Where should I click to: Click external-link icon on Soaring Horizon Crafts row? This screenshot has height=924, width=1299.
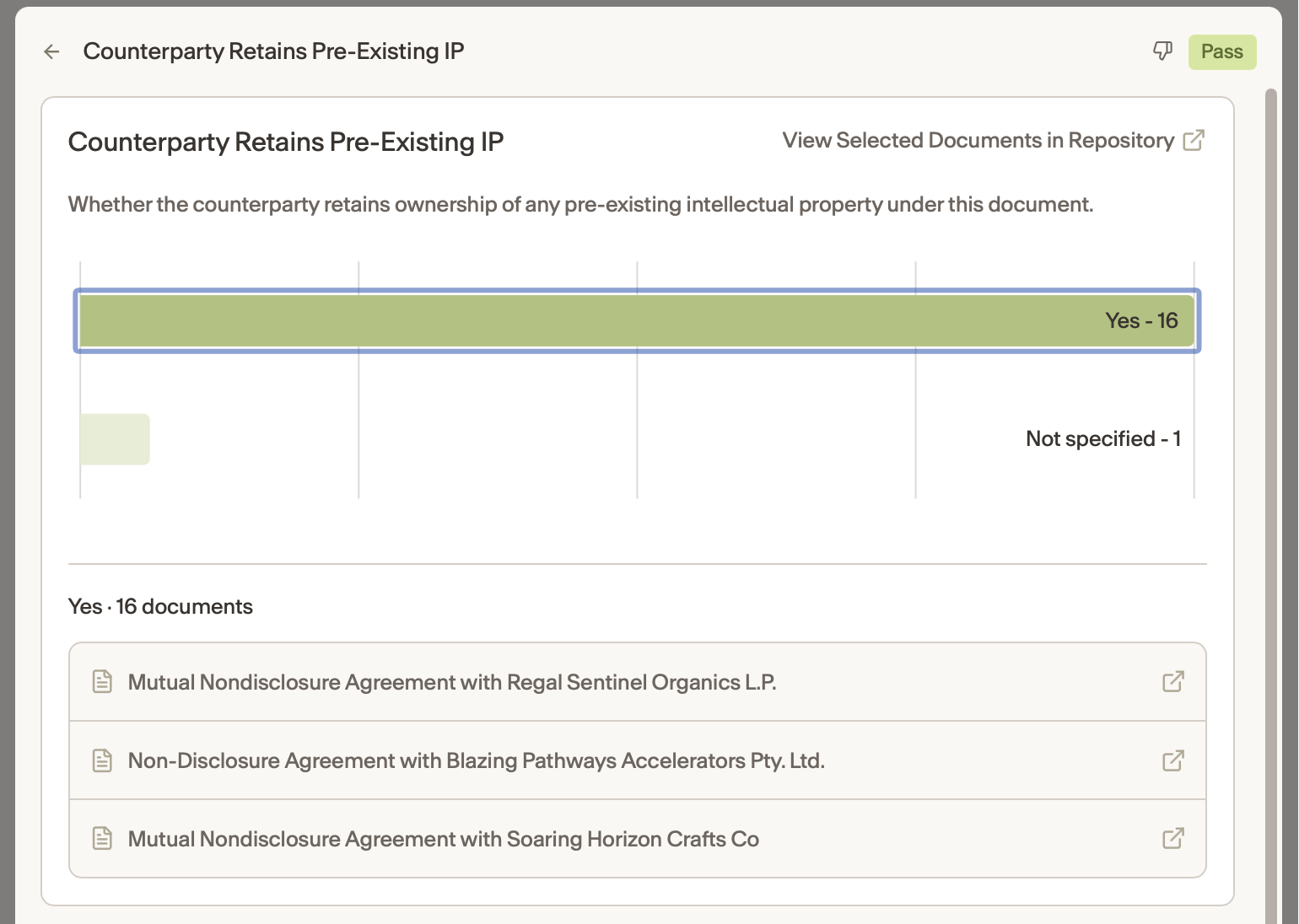[x=1172, y=838]
